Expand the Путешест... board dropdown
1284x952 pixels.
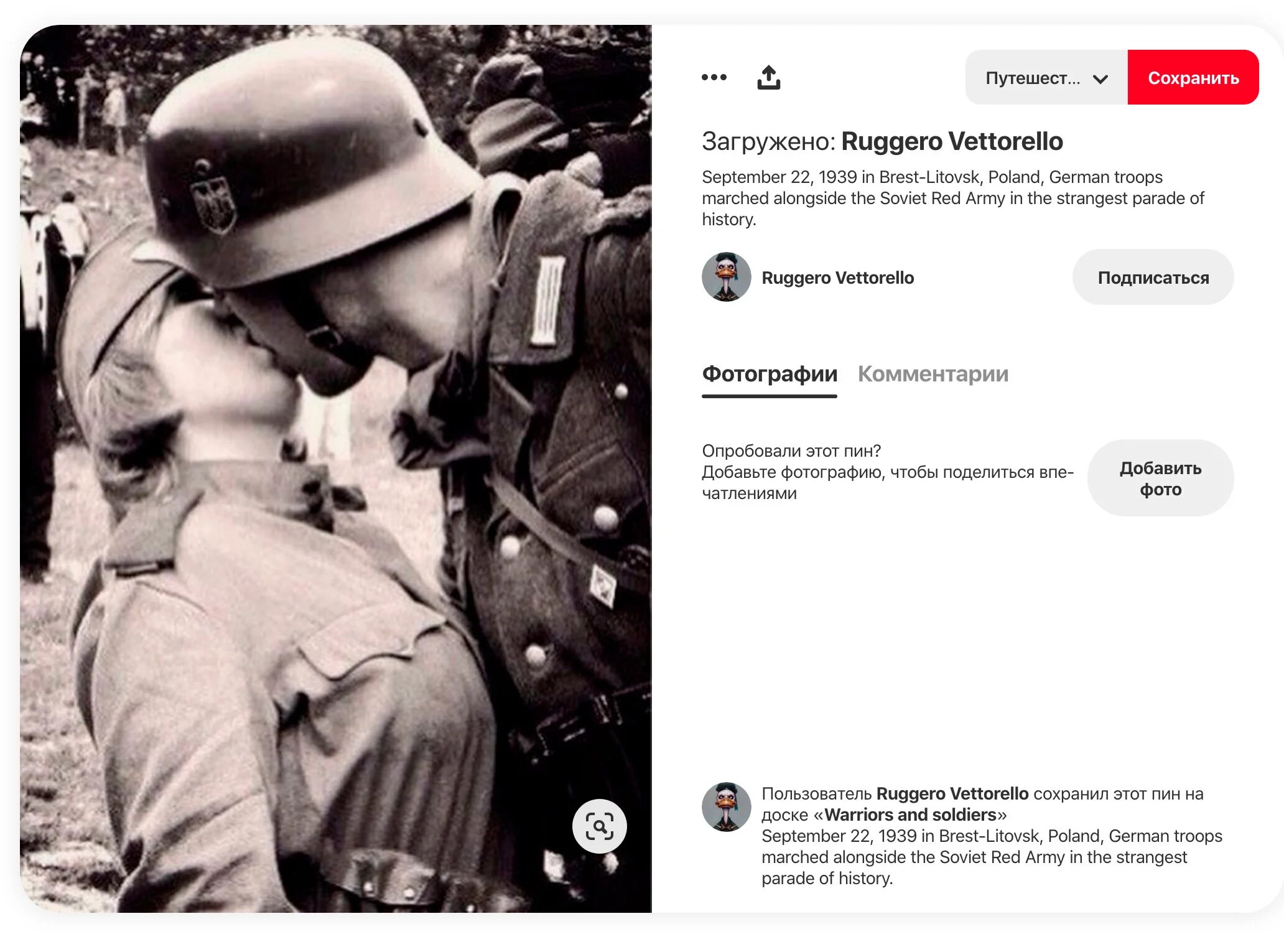click(x=1046, y=78)
